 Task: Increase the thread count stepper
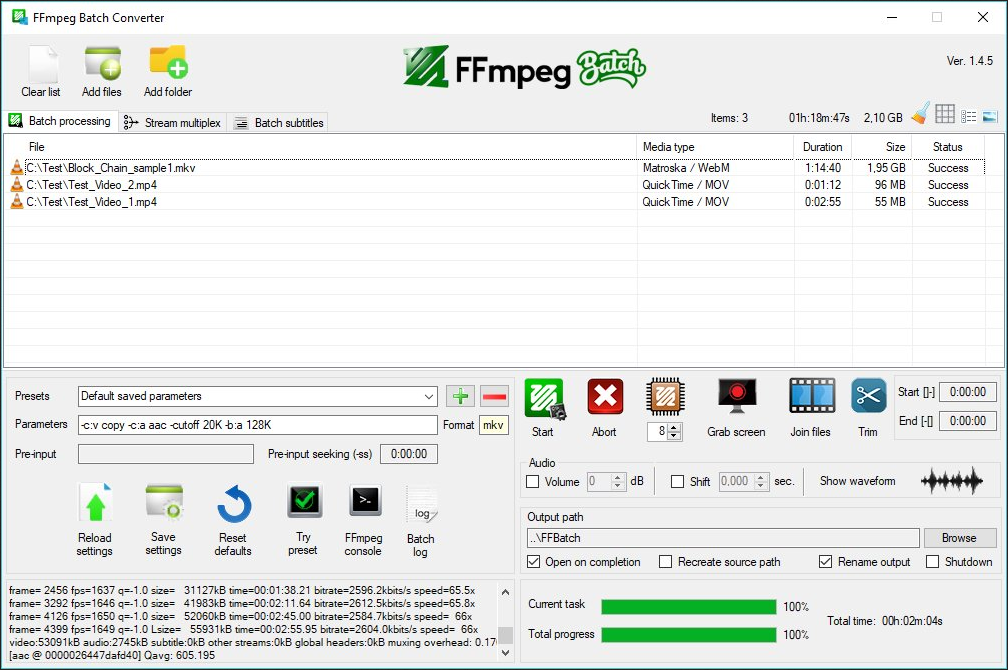[x=674, y=428]
